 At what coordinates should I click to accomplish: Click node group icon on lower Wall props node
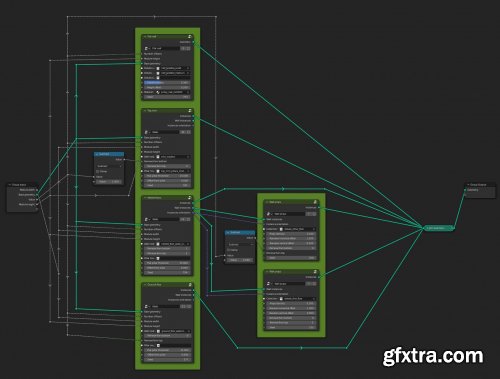point(315,272)
